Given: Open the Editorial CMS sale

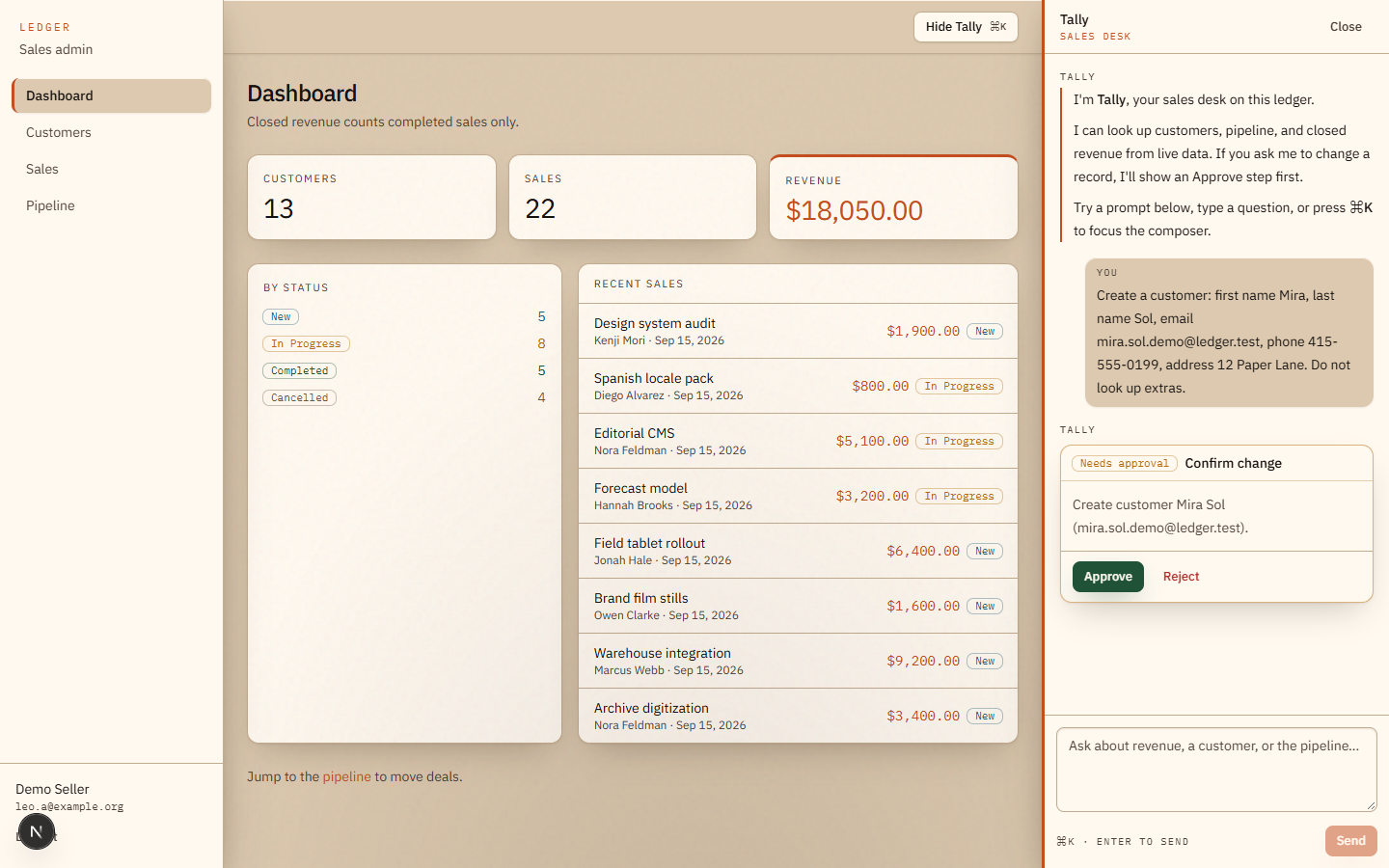Looking at the screenshot, I should pyautogui.click(x=798, y=441).
